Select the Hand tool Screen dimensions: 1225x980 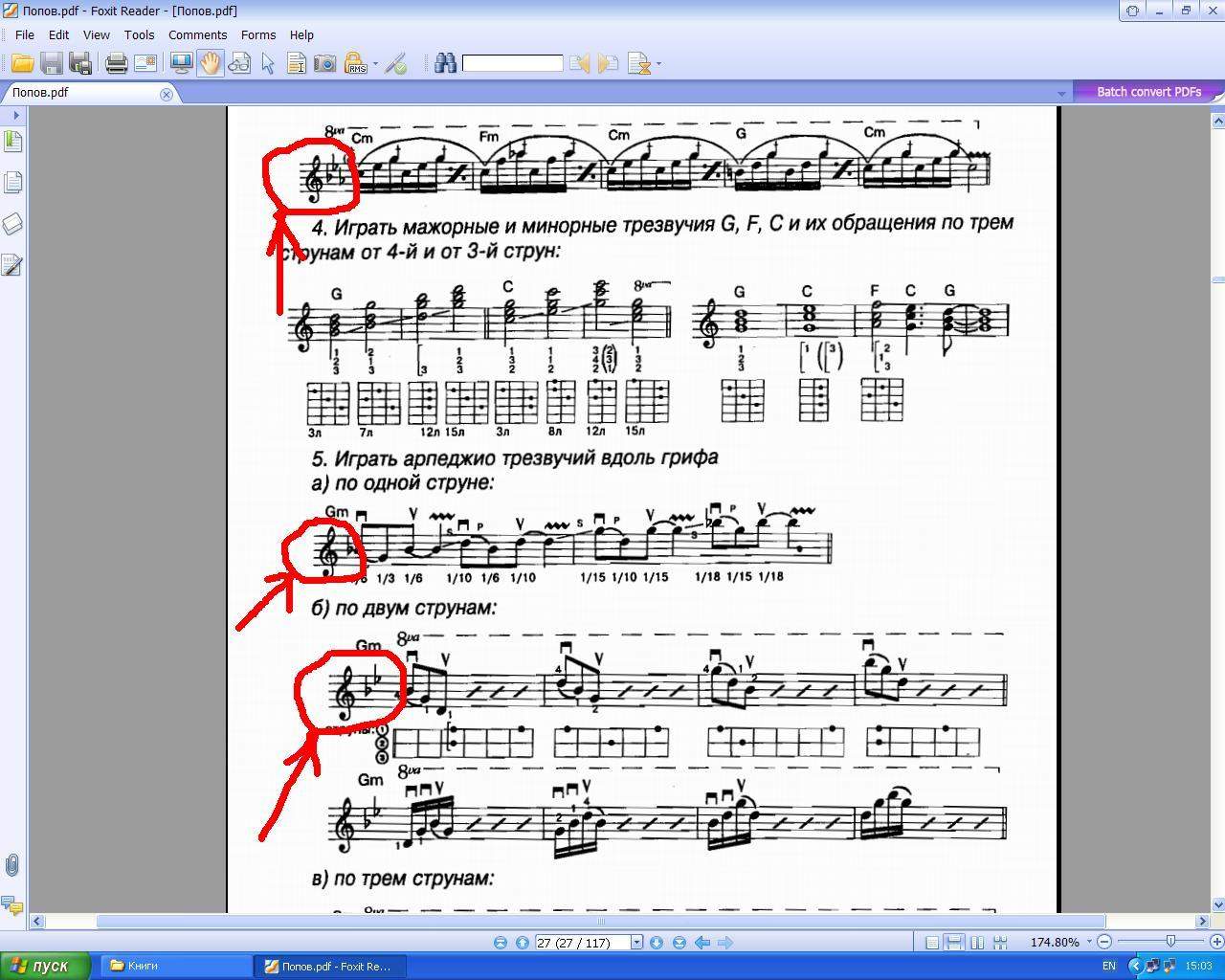coord(210,64)
